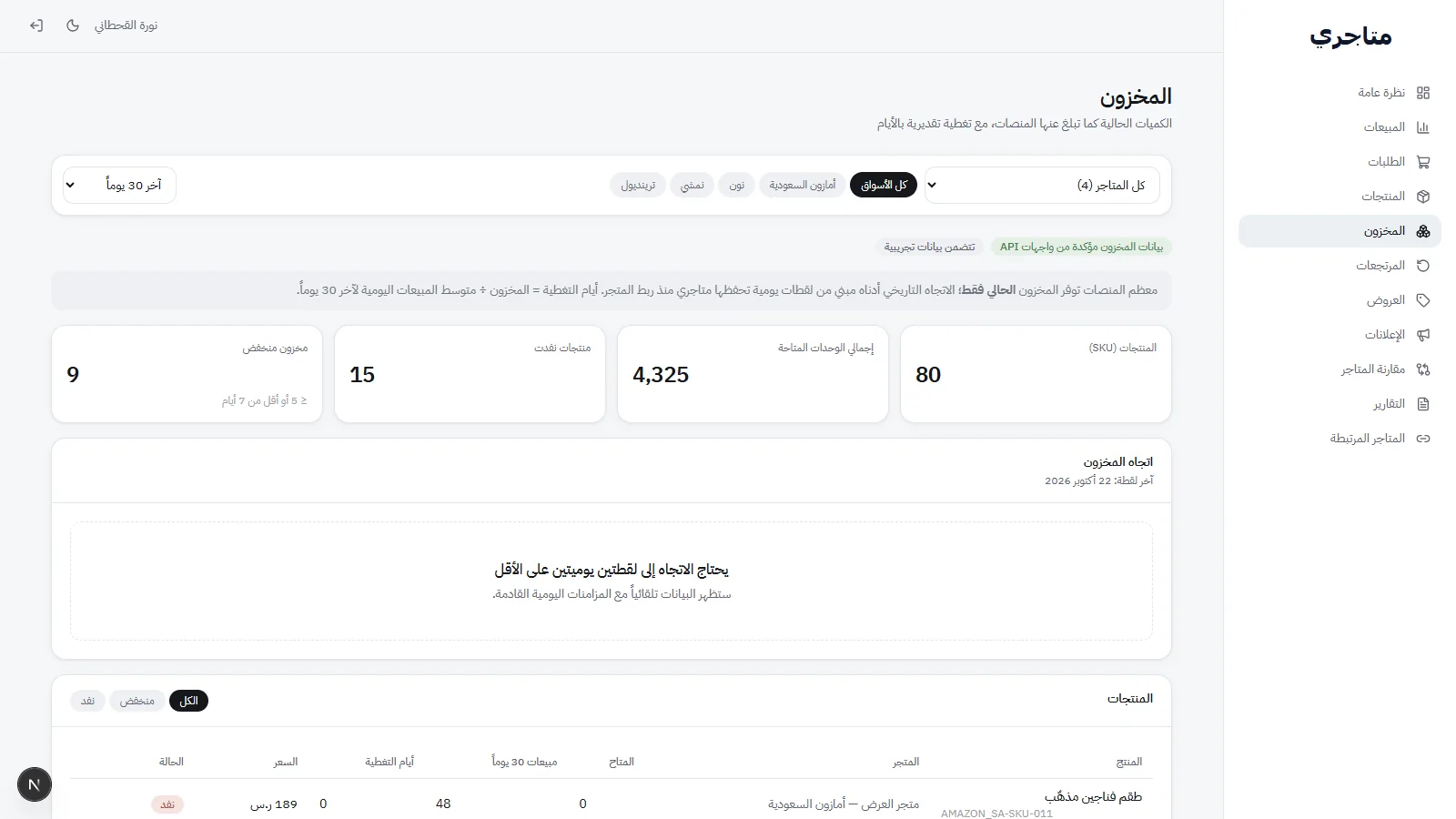Filter by أمازون السعودية marketplace
The image size is (1456, 819).
pyautogui.click(x=803, y=185)
